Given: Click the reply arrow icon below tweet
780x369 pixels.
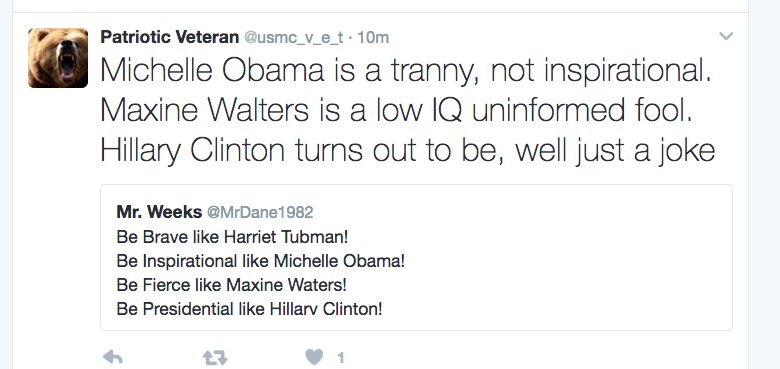Looking at the screenshot, I should point(112,357).
